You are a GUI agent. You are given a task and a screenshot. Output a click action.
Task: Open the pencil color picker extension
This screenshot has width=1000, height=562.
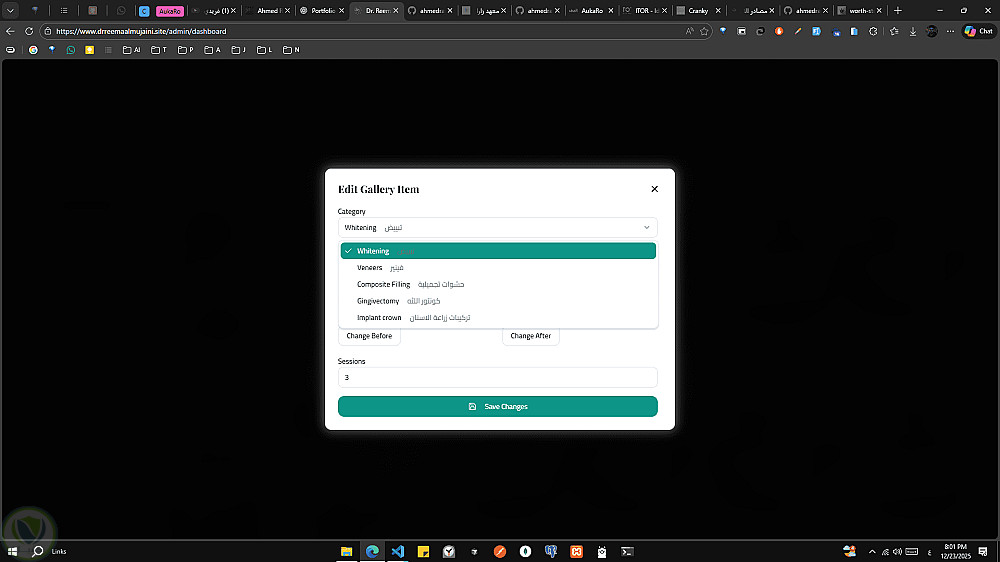(797, 31)
